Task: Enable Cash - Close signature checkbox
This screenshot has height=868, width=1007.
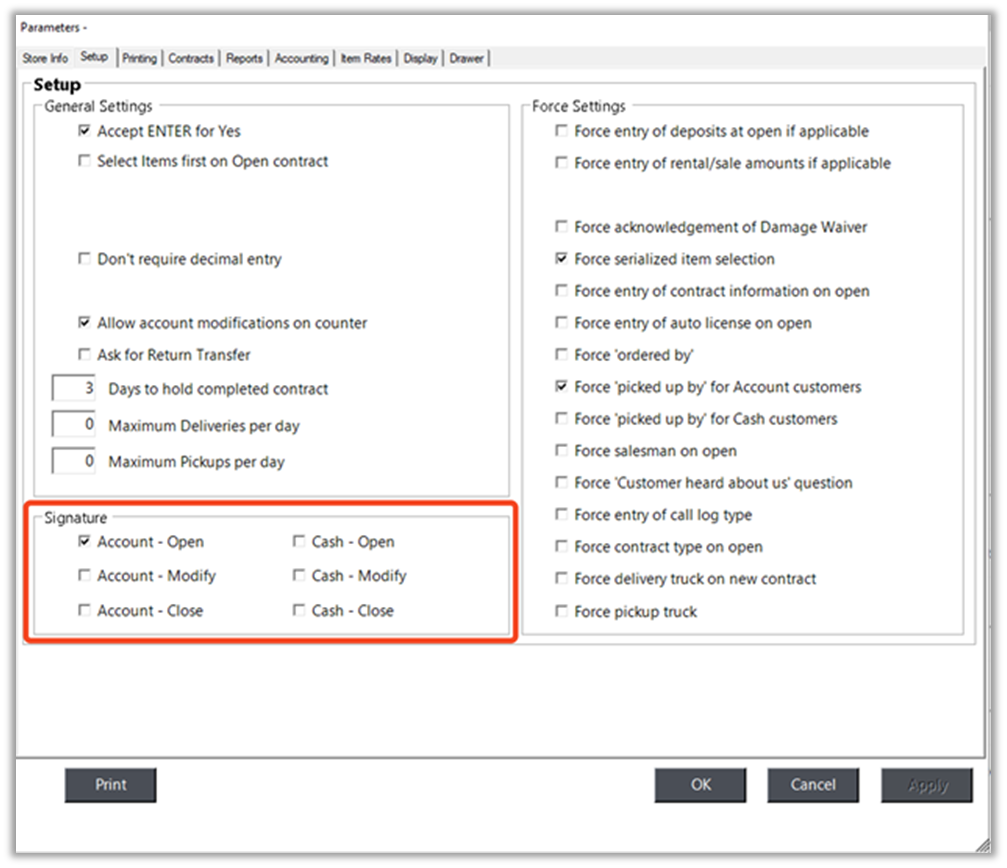Action: (299, 611)
